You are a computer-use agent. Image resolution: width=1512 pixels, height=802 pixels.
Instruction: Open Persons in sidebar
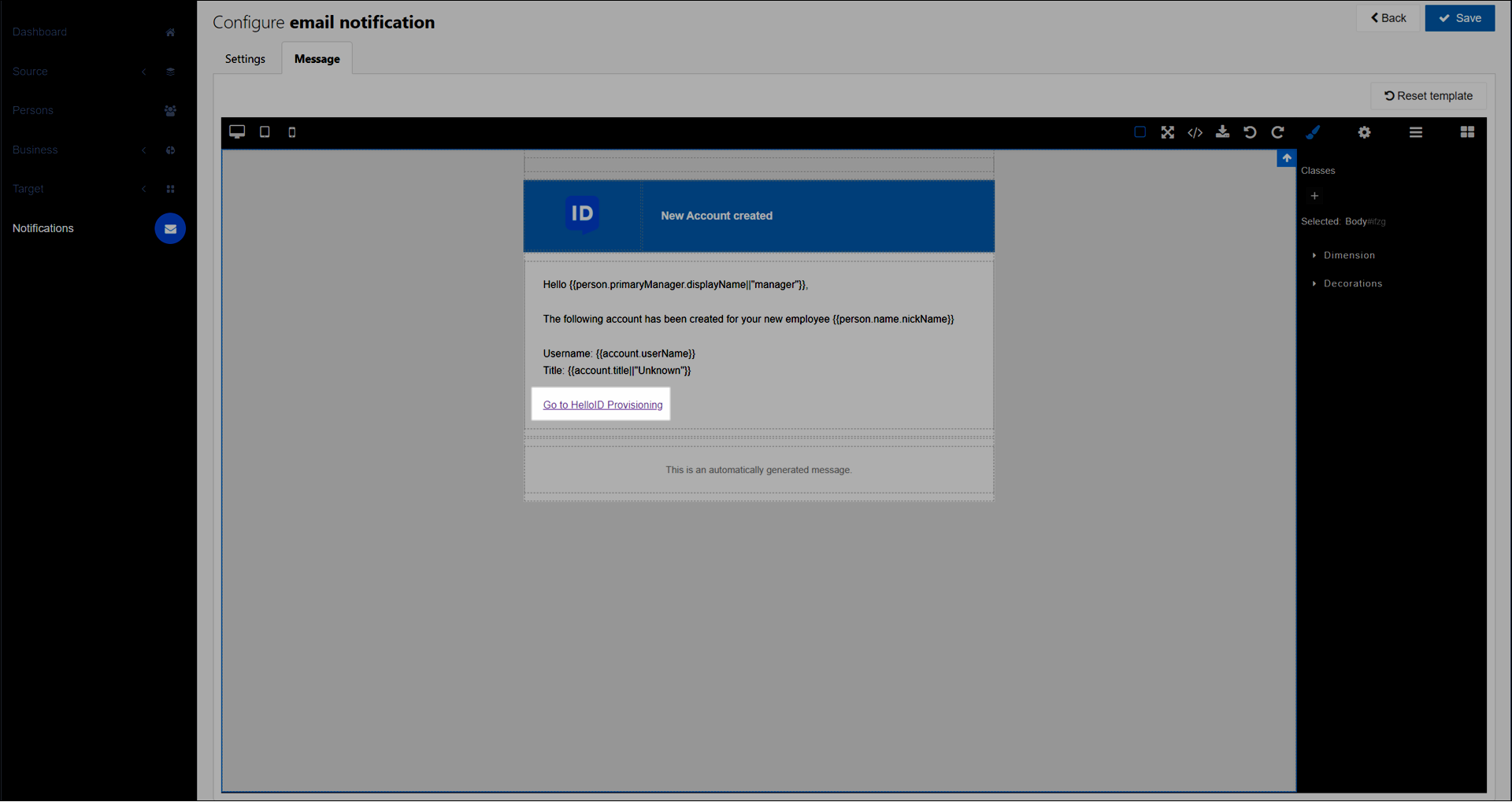click(x=33, y=110)
